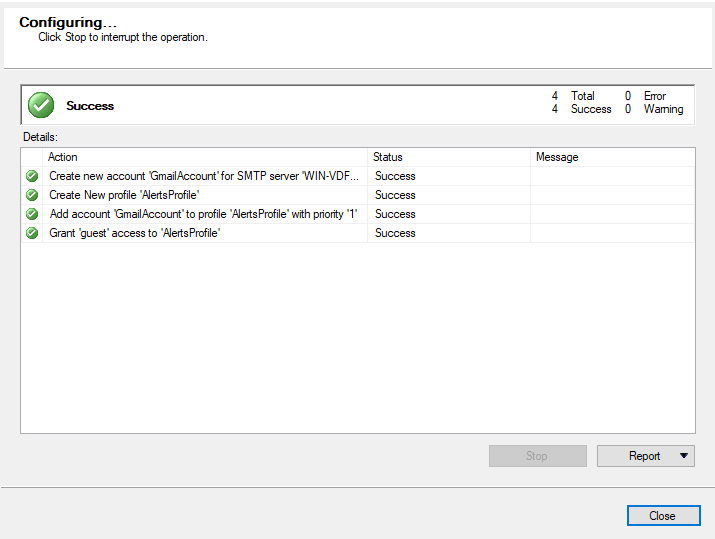The width and height of the screenshot is (715, 539).
Task: Click the Error count in summary
Action: 628,96
